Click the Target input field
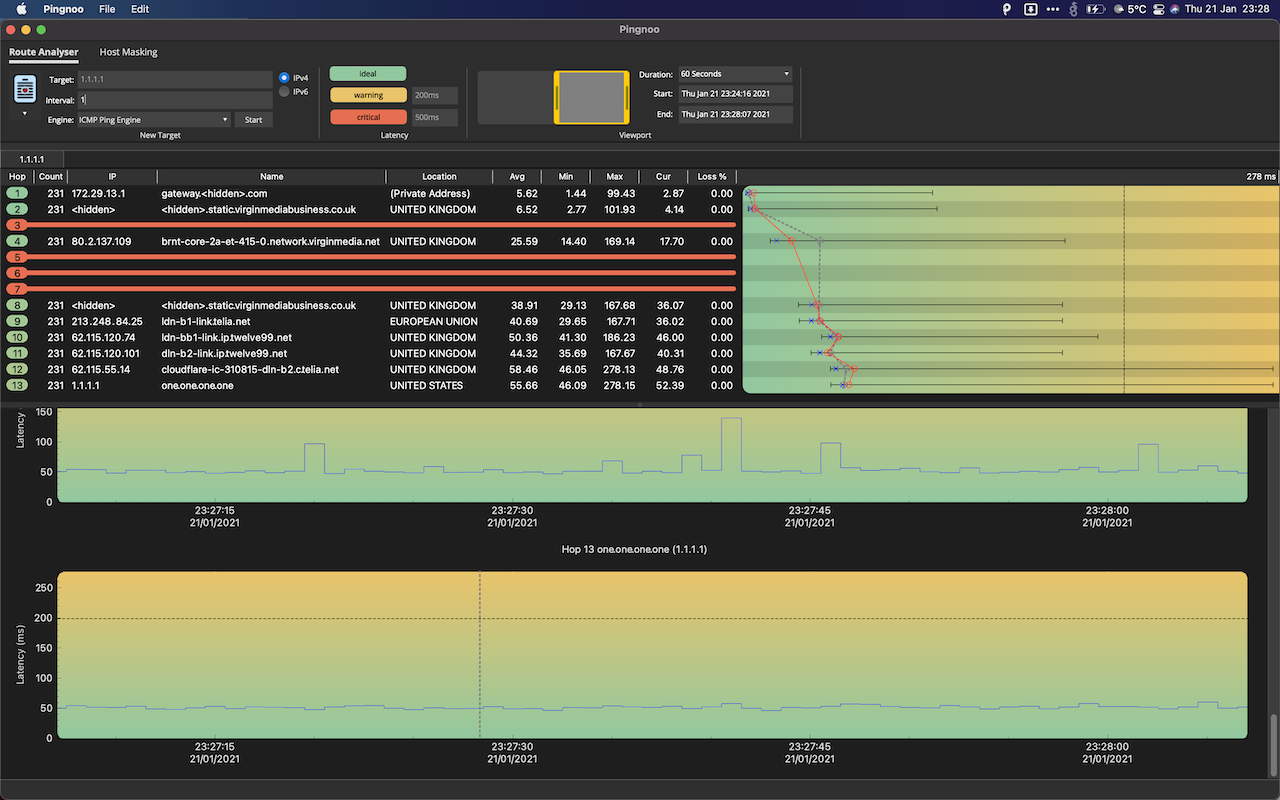This screenshot has width=1280, height=800. (x=175, y=79)
